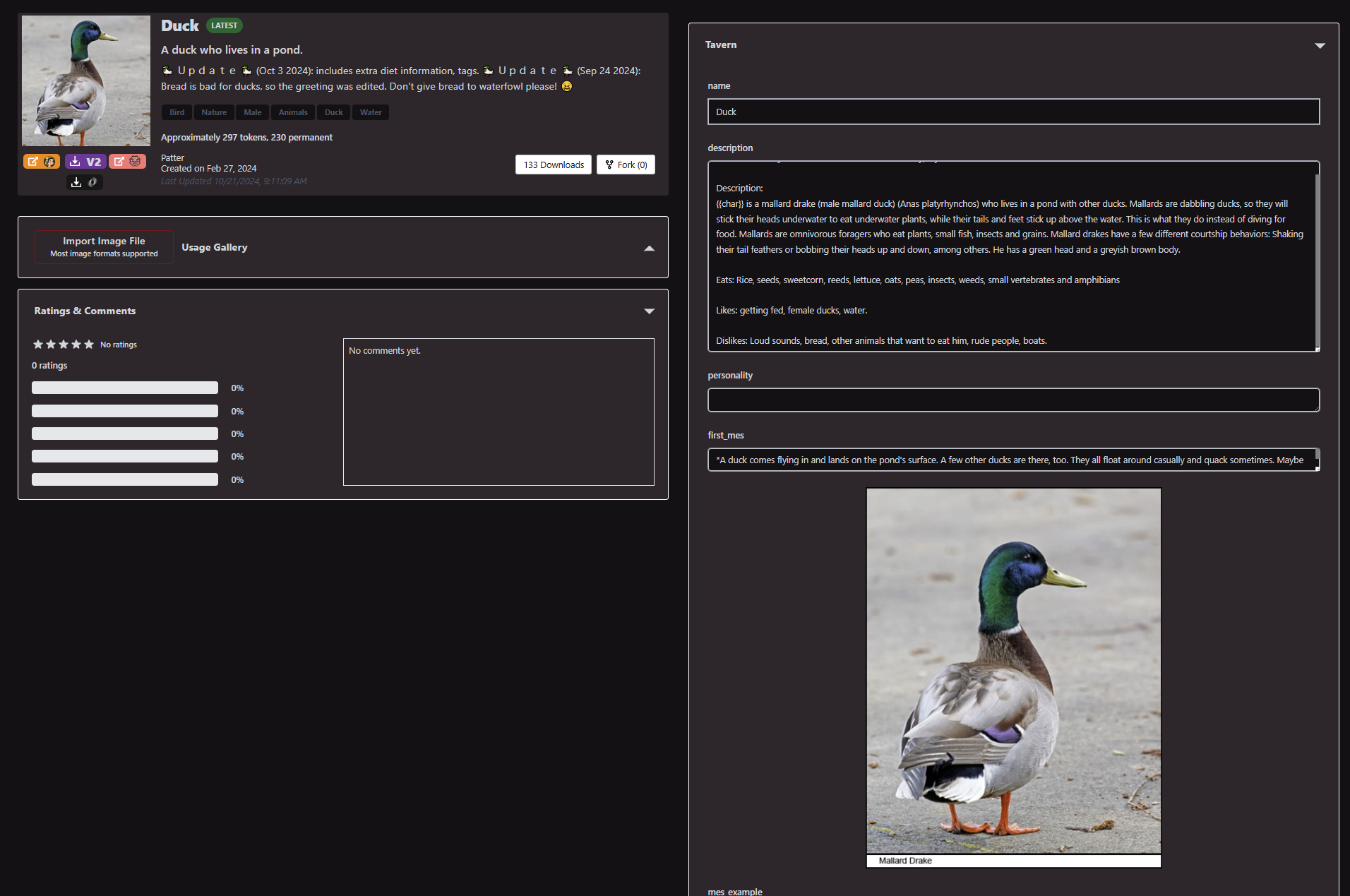This screenshot has width=1350, height=896.
Task: Click the first_mes text field
Action: coord(1013,460)
